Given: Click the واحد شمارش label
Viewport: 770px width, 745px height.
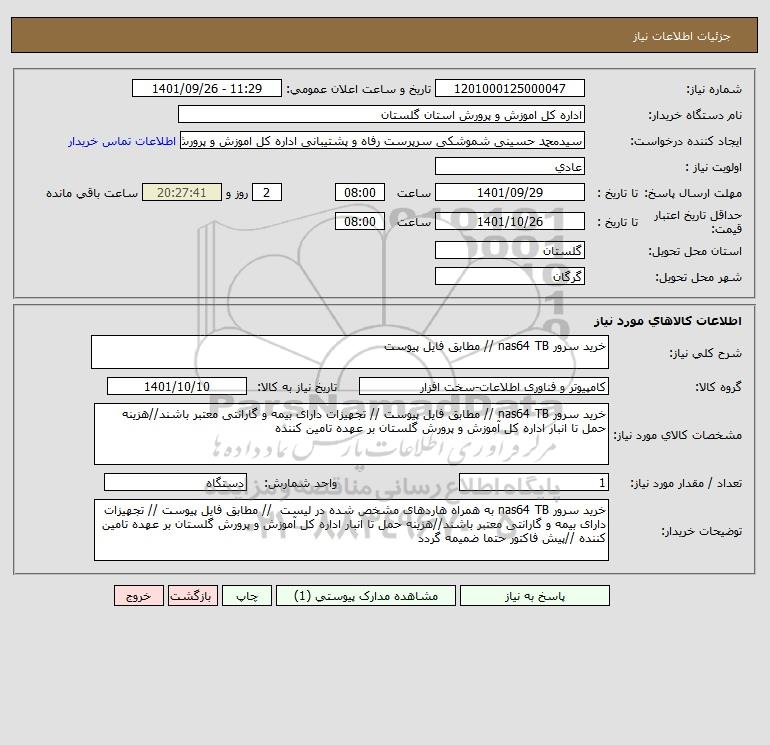Looking at the screenshot, I should point(301,483).
